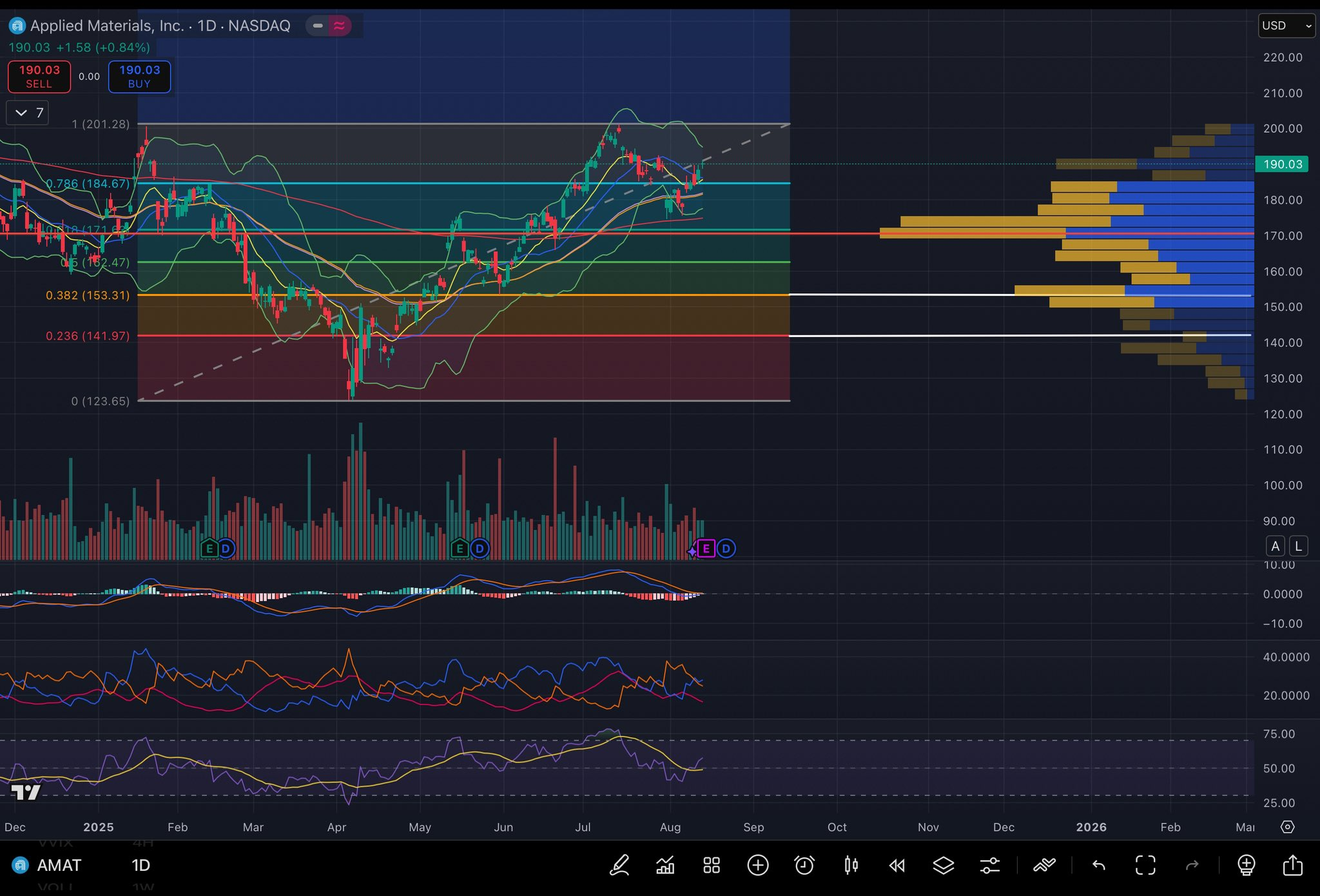Expand the collapsed indicators legend showing 7
The width and height of the screenshot is (1320, 896).
pyautogui.click(x=28, y=113)
